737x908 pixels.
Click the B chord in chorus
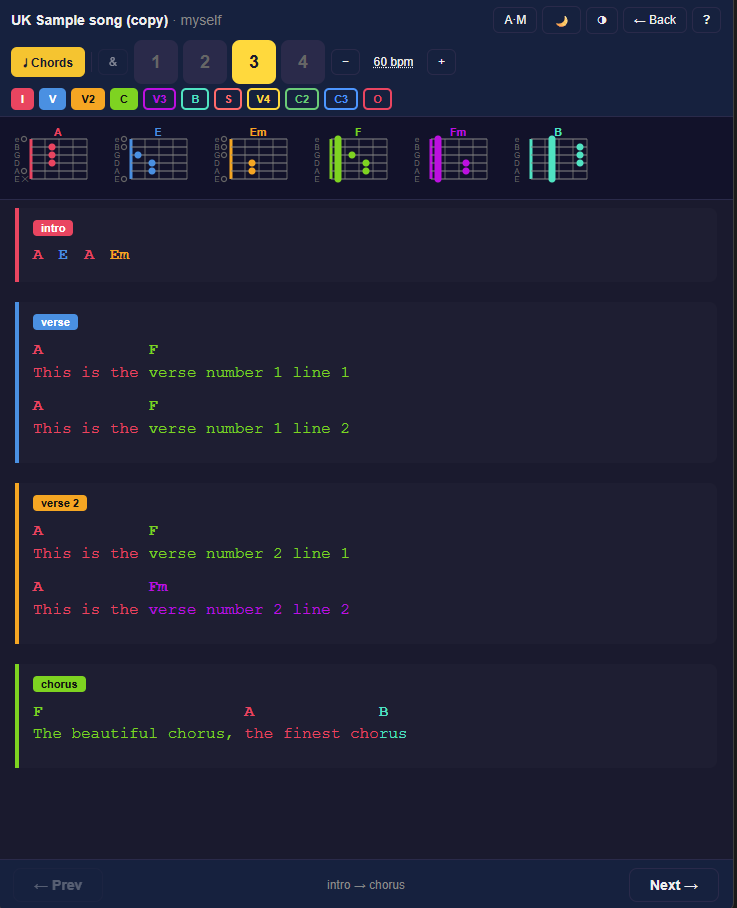(x=383, y=712)
